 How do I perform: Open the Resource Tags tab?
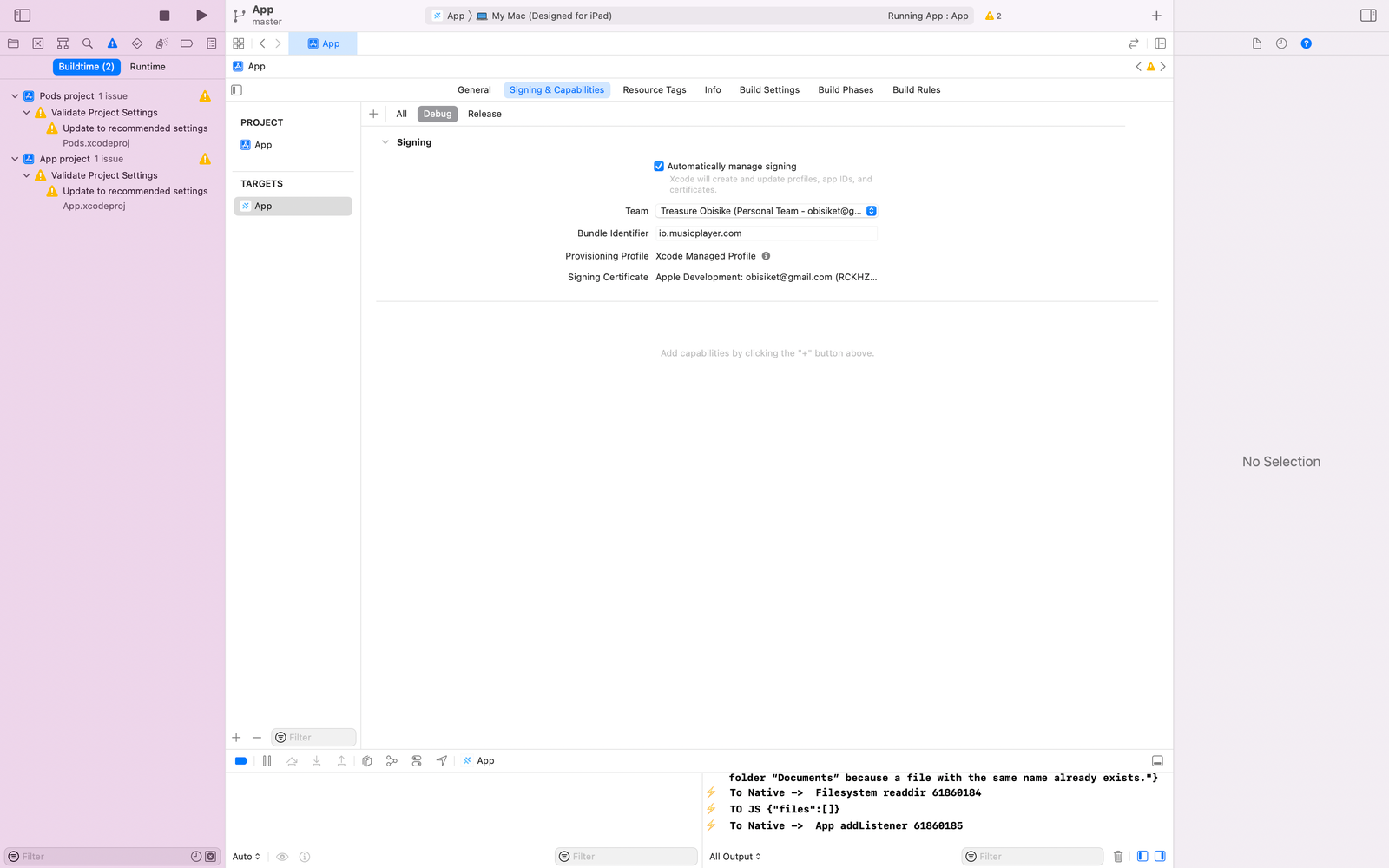point(655,90)
